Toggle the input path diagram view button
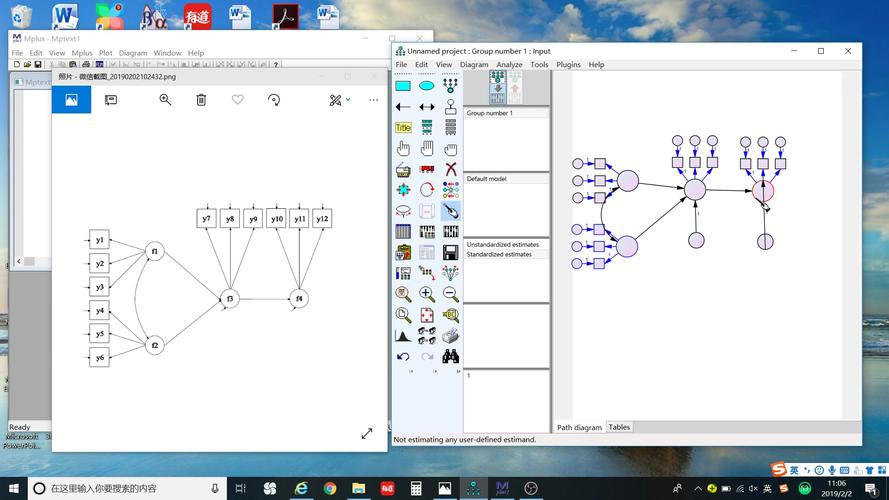Viewport: 889px width, 500px height. pyautogui.click(x=497, y=87)
